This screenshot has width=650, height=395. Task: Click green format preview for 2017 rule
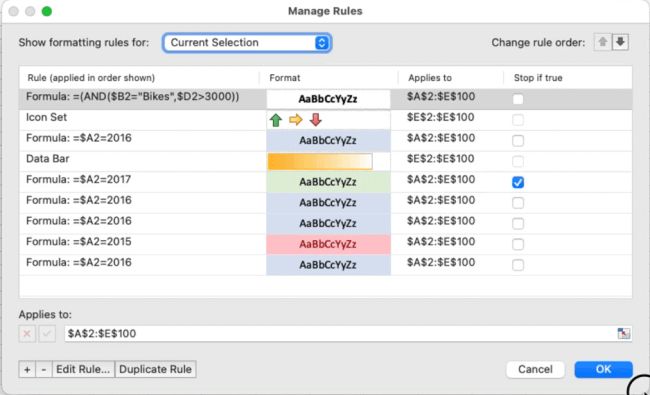328,182
